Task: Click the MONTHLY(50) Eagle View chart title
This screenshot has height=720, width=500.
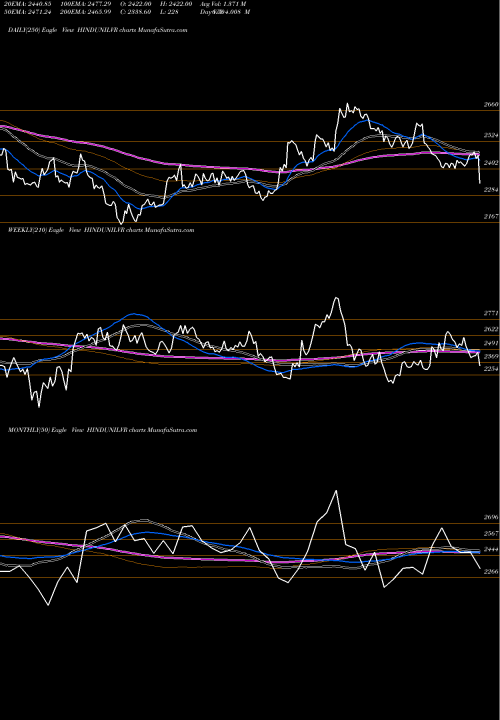Action: tap(102, 430)
